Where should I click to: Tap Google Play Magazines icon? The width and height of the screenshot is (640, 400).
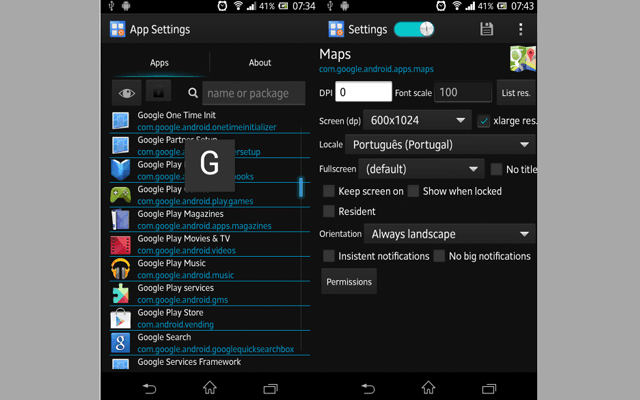[120, 220]
